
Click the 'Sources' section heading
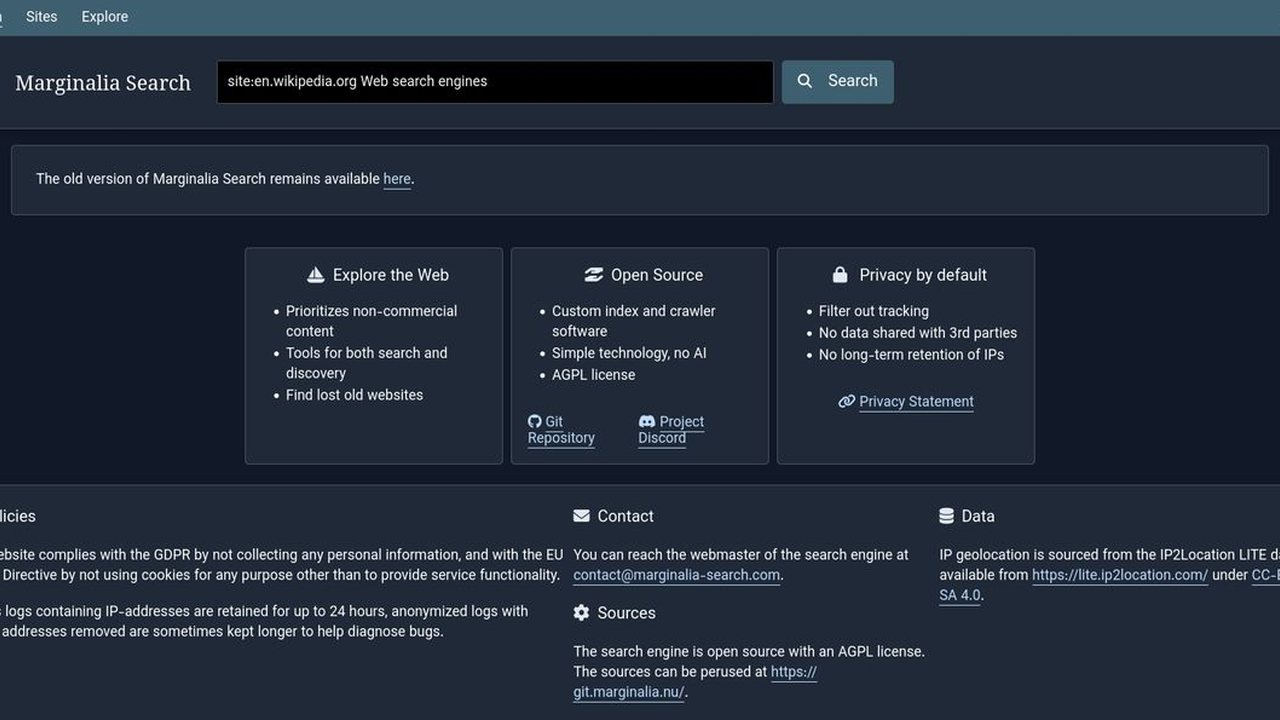click(x=626, y=613)
